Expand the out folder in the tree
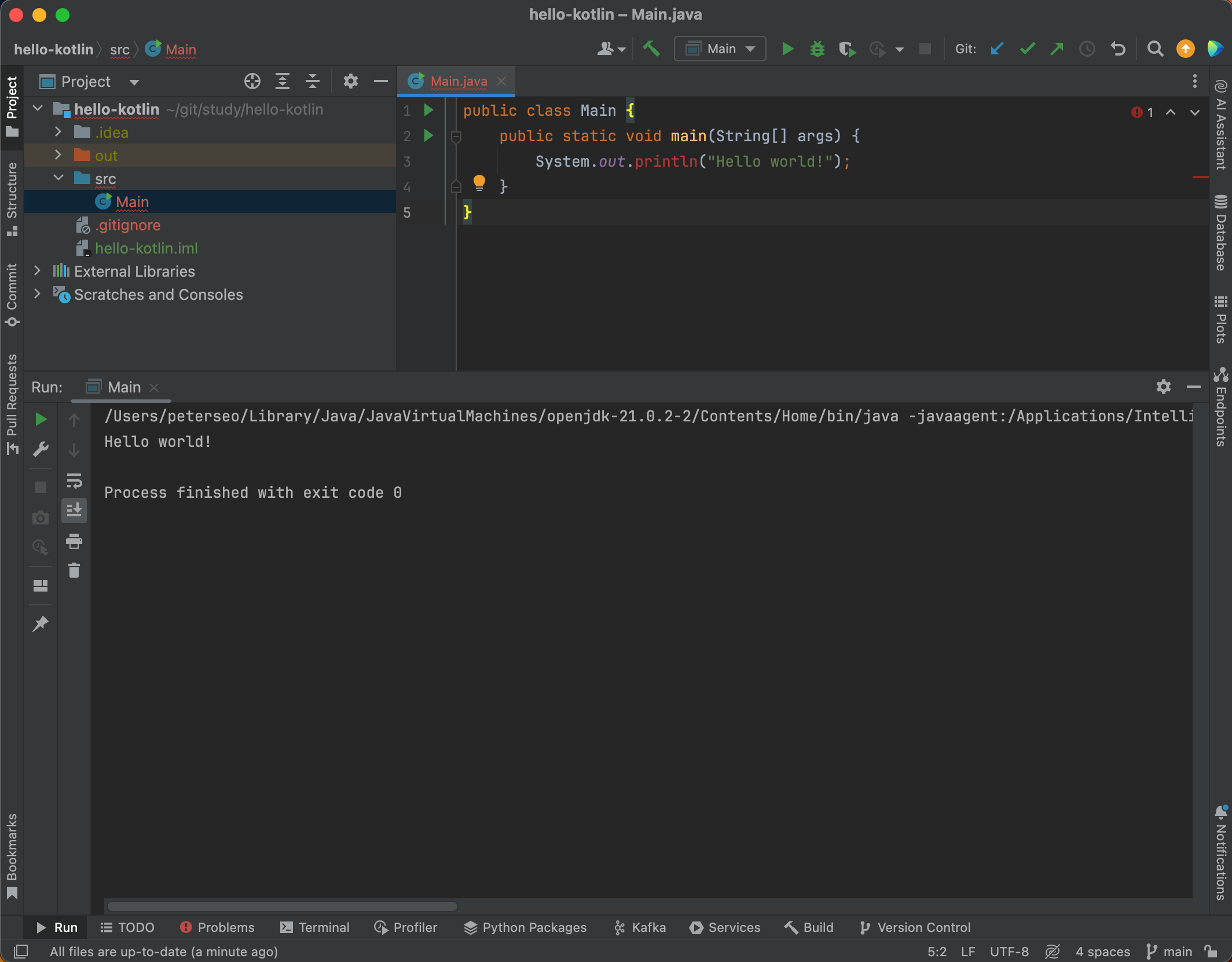The image size is (1232, 962). pos(58,155)
